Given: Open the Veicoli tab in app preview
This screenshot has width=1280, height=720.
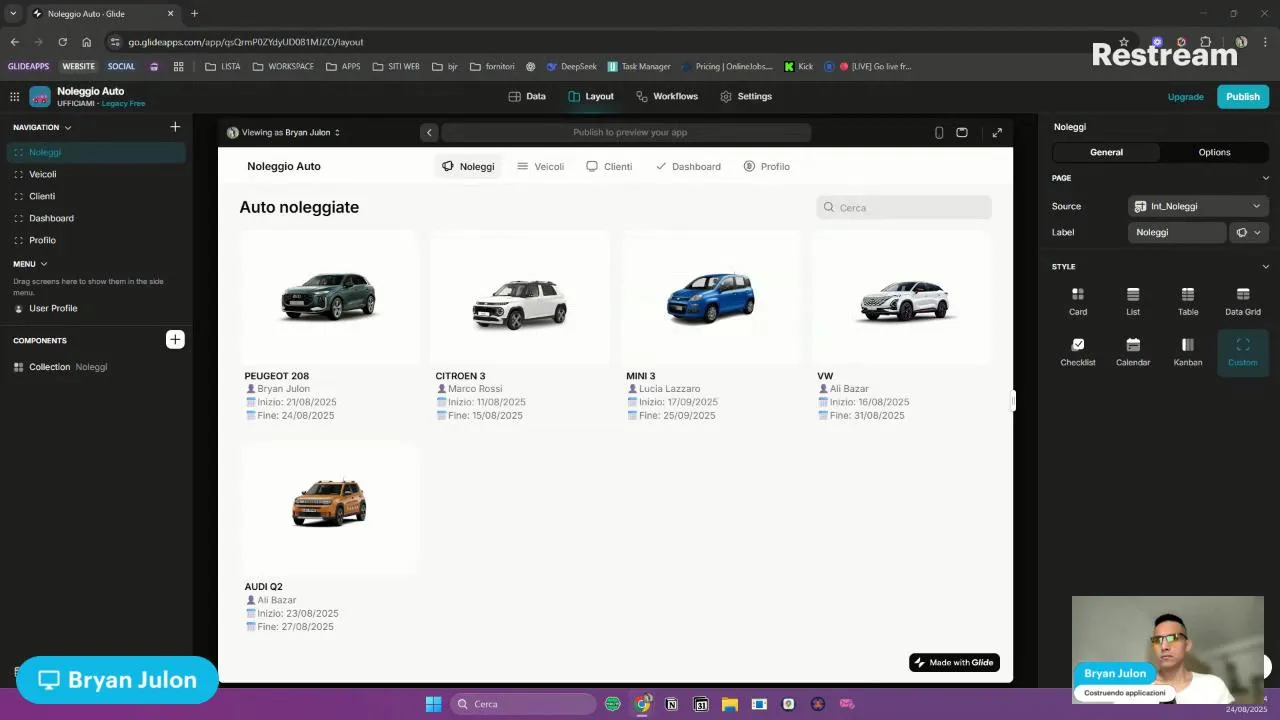Looking at the screenshot, I should pyautogui.click(x=541, y=166).
